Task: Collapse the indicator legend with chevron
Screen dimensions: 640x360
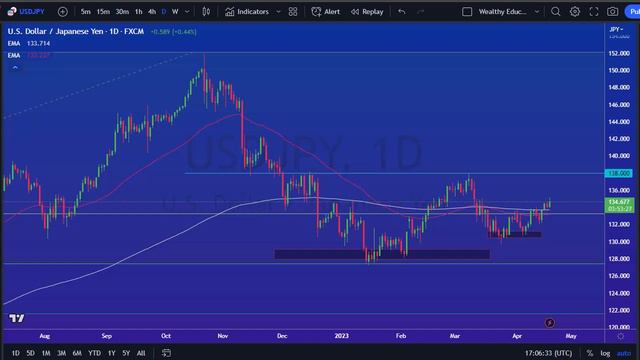Action: pyautogui.click(x=15, y=67)
